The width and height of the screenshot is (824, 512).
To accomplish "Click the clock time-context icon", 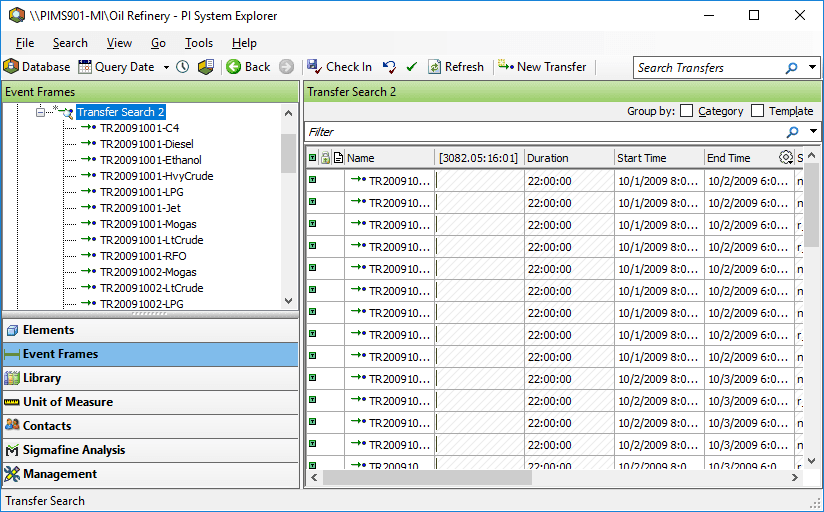I will (x=182, y=67).
